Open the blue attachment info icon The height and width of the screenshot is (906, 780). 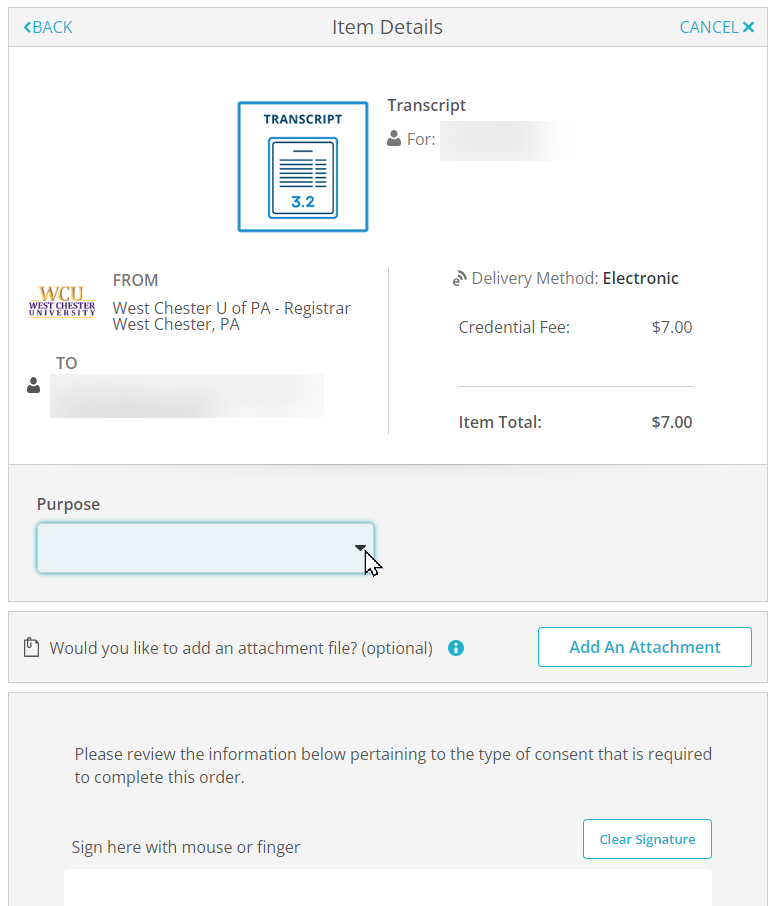[x=456, y=648]
